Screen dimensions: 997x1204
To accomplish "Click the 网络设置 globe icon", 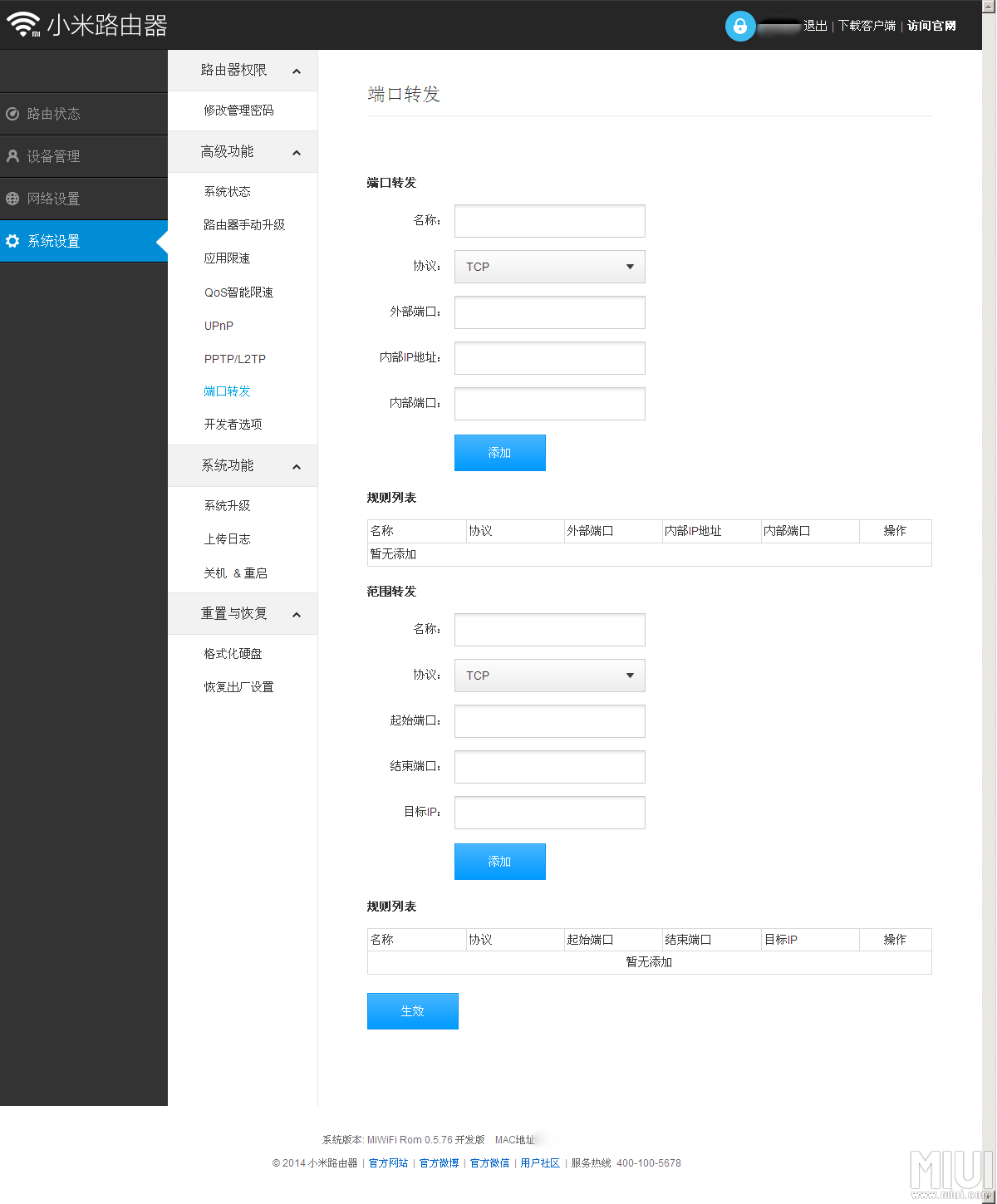I will tap(12, 199).
